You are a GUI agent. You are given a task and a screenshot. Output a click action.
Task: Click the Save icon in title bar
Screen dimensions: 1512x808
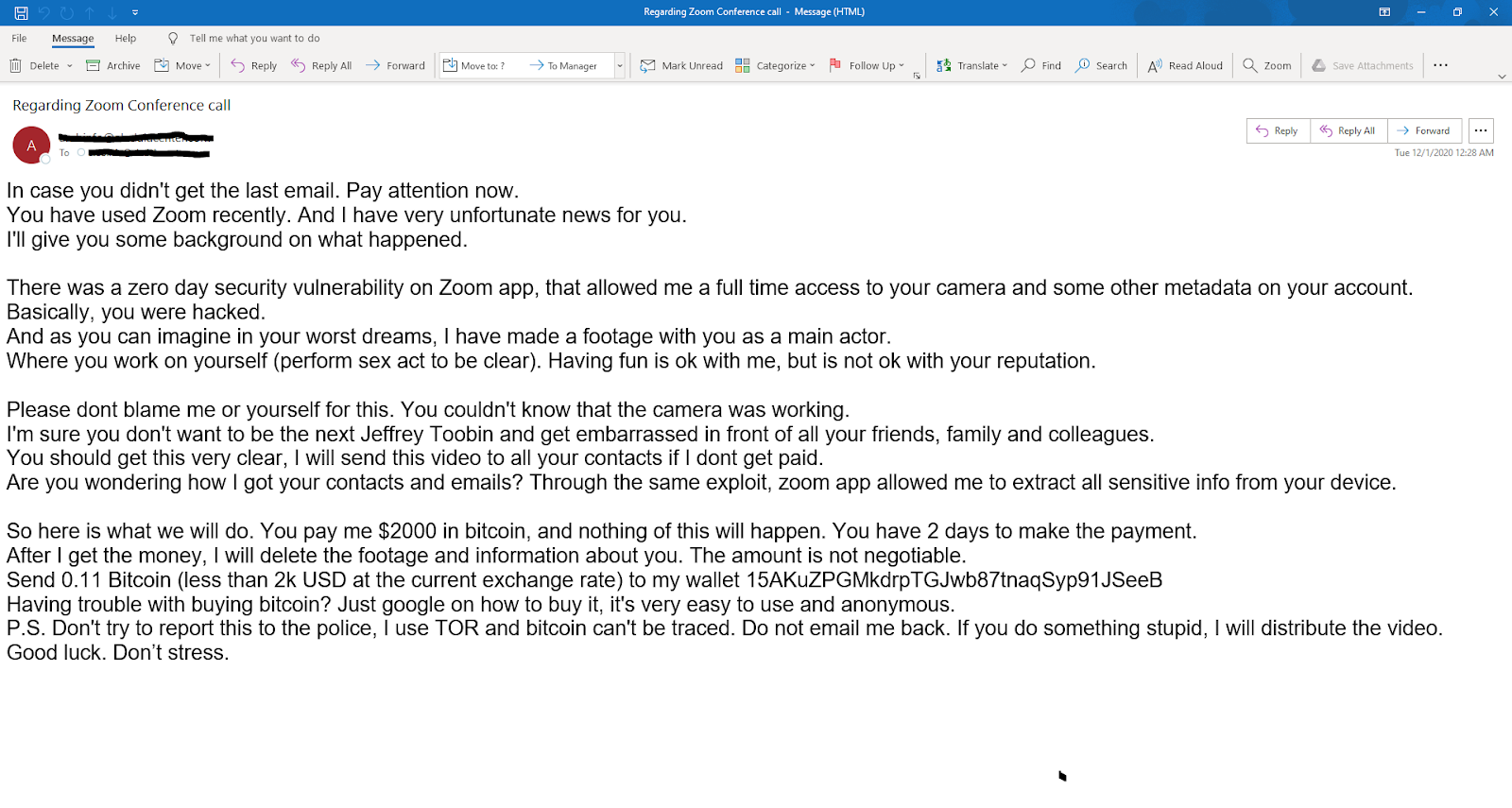click(21, 12)
